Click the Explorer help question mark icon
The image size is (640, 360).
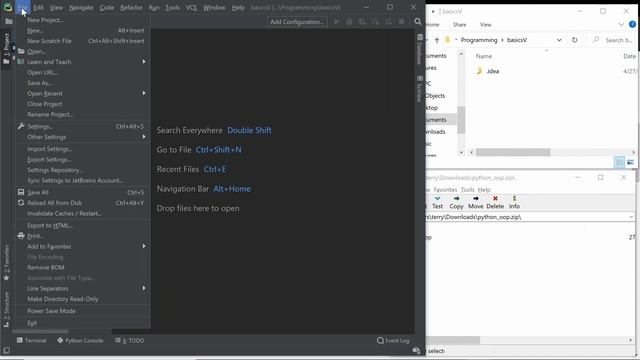tap(632, 24)
